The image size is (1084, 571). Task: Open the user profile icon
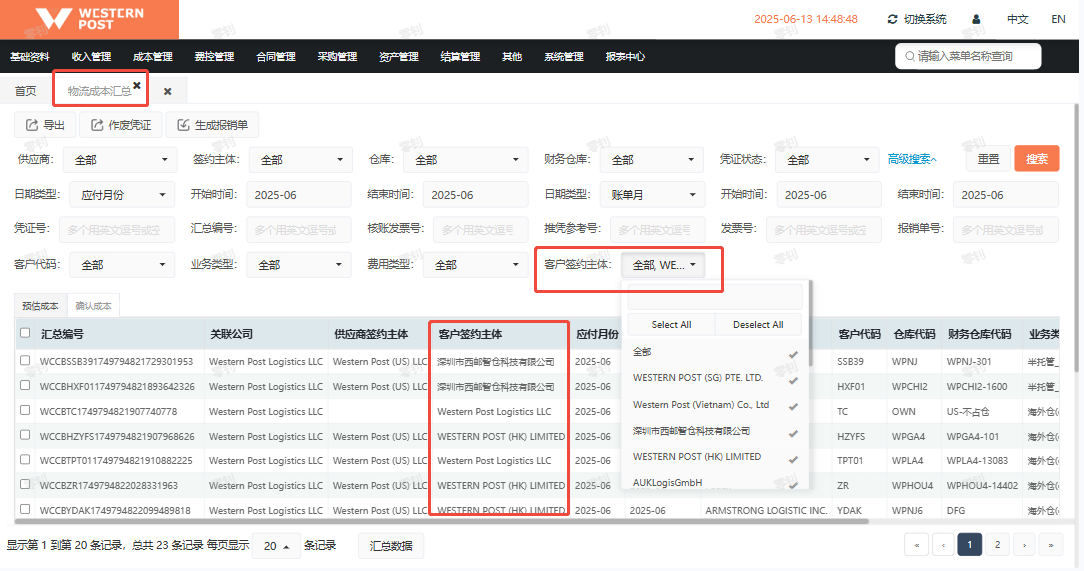tap(976, 19)
